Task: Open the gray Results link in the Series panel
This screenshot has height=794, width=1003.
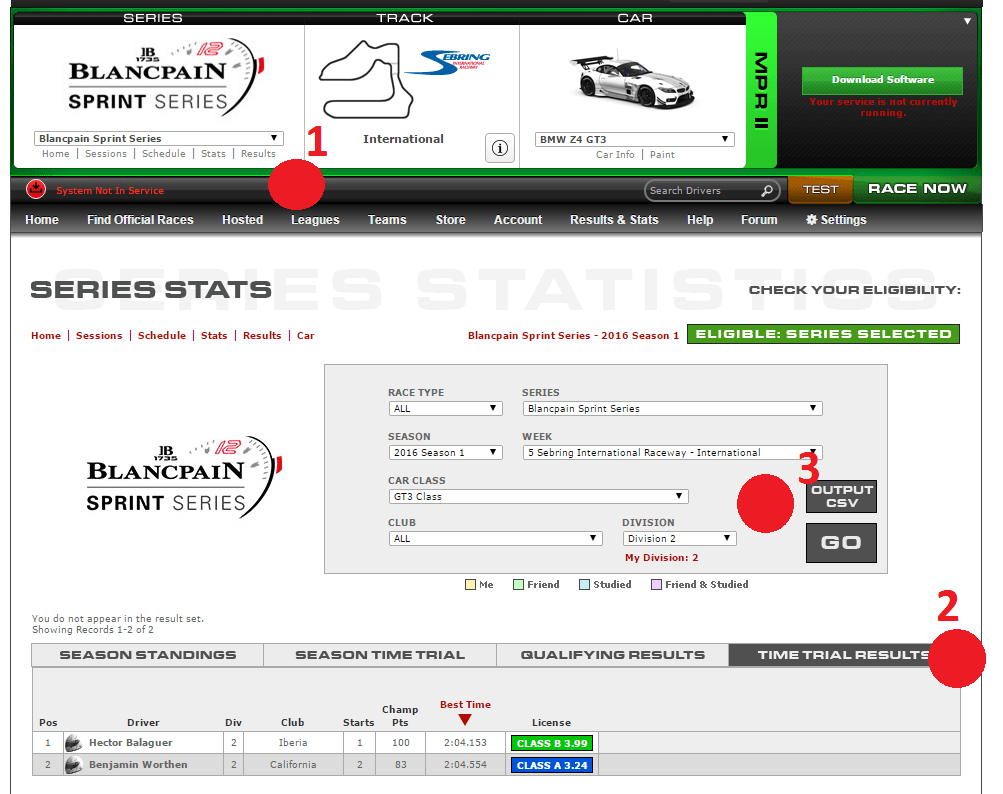Action: (258, 154)
